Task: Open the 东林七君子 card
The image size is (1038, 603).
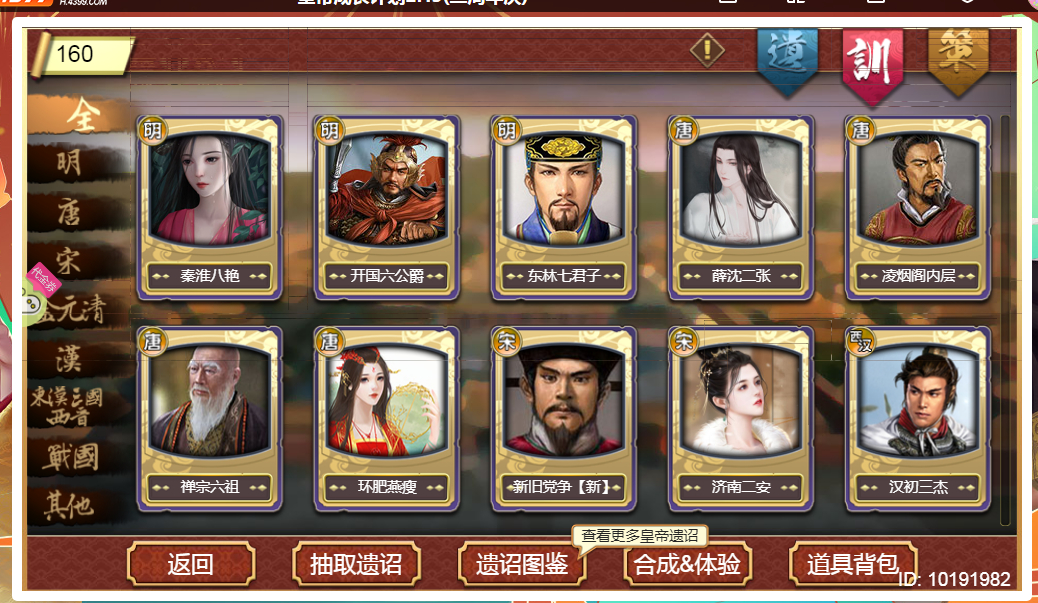Action: click(563, 207)
